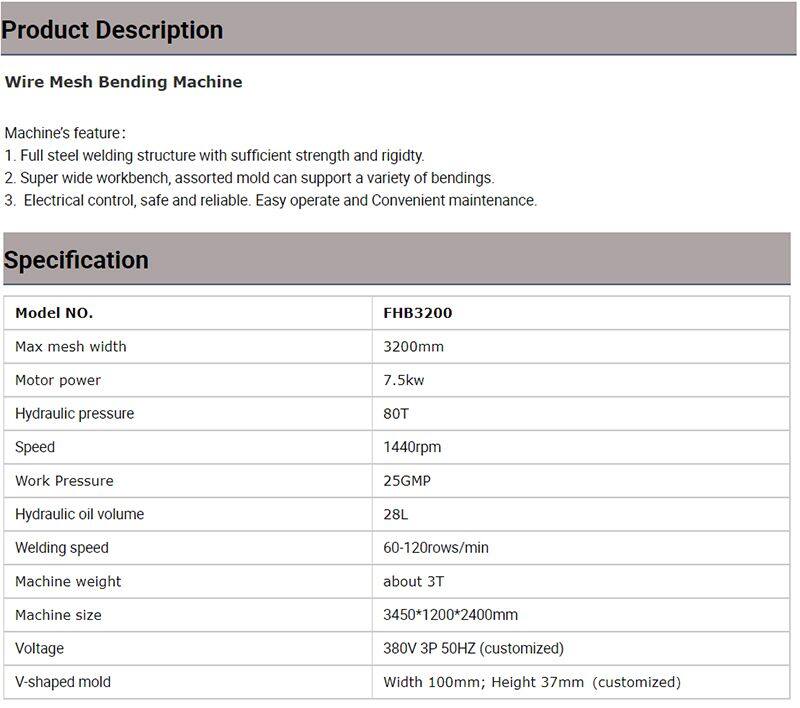The width and height of the screenshot is (800, 708).
Task: Click the Product Description heading
Action: [112, 30]
